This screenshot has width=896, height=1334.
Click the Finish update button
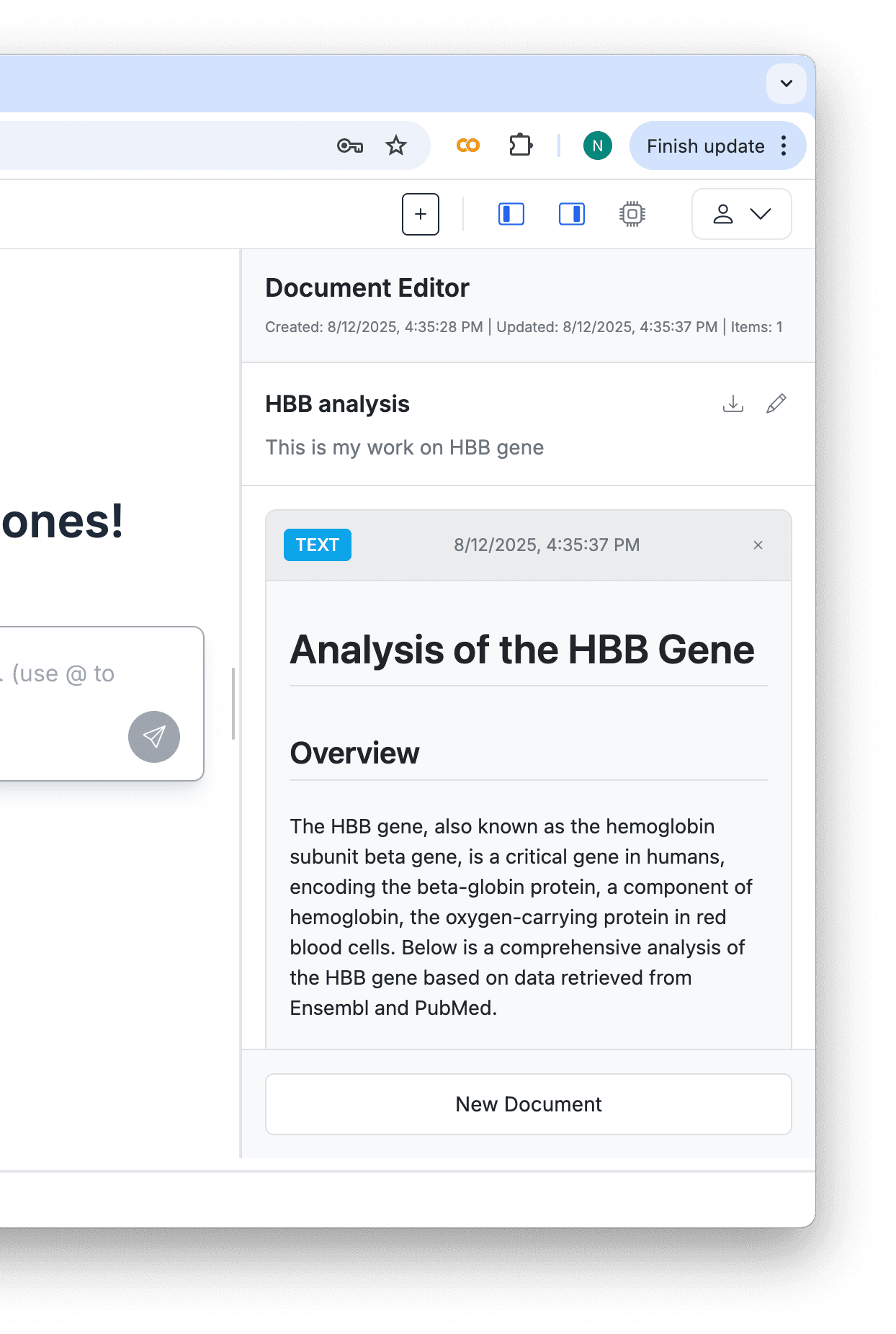(x=705, y=146)
